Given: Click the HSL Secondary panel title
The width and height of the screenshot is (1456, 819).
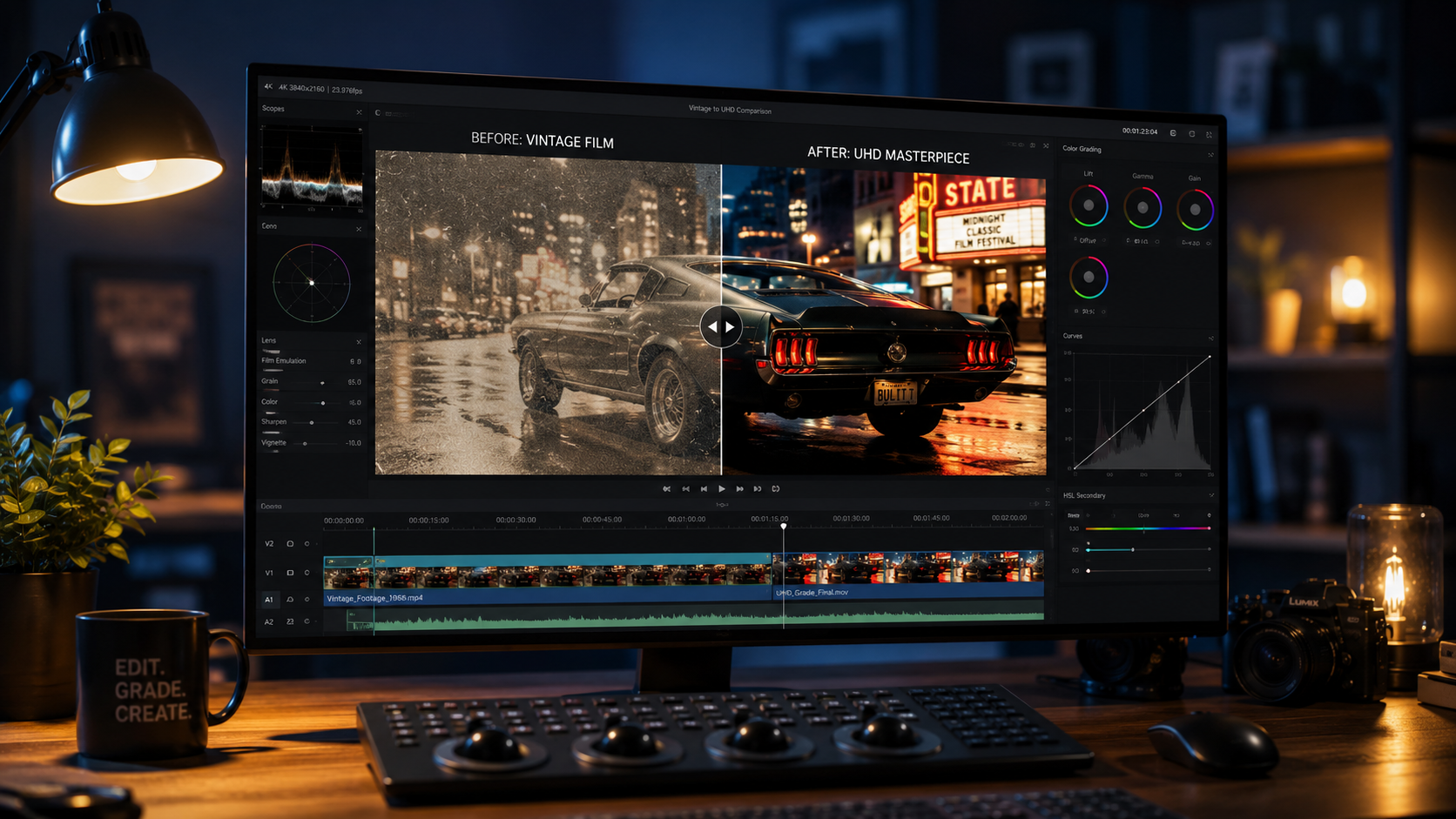Looking at the screenshot, I should [1084, 495].
